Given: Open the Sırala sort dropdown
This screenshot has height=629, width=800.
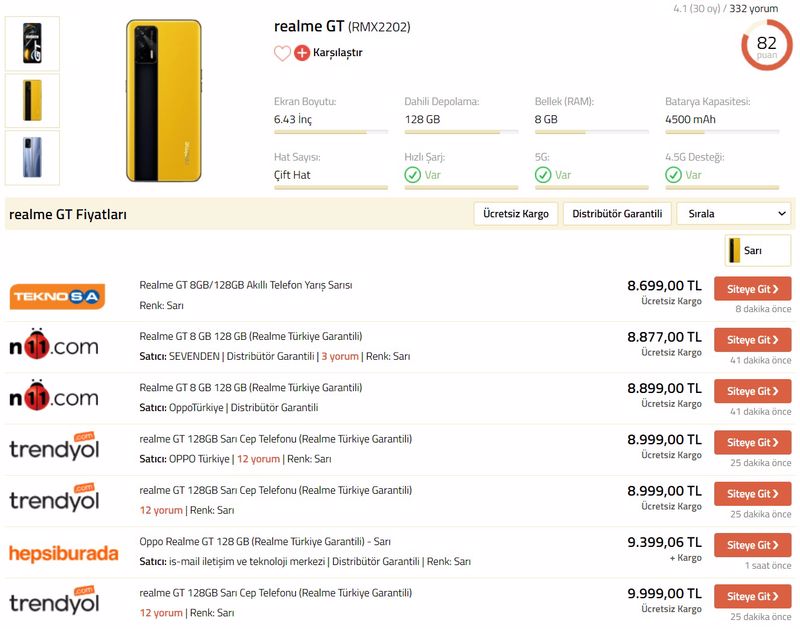Looking at the screenshot, I should [734, 214].
